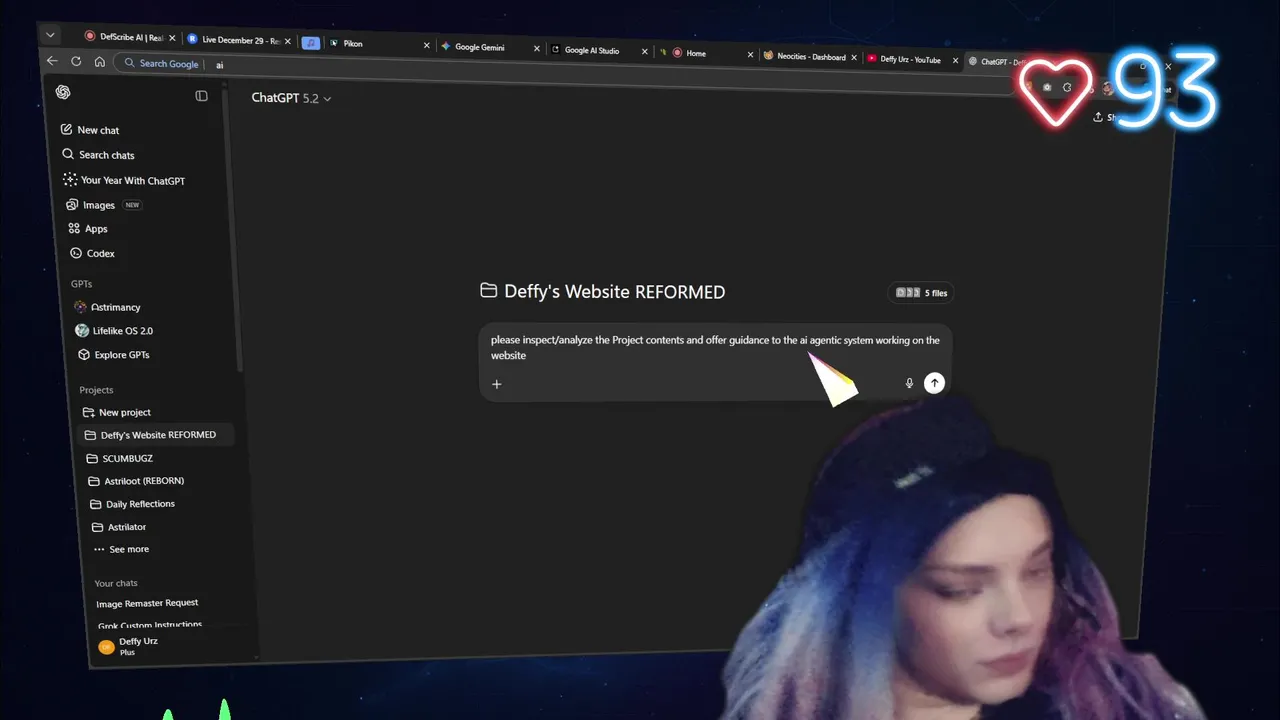The width and height of the screenshot is (1280, 720).
Task: Click the pinned music note tab
Action: tap(311, 43)
